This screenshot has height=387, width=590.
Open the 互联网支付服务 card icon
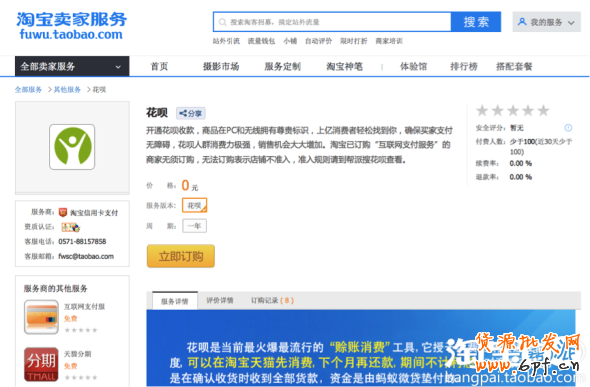[x=41, y=317]
